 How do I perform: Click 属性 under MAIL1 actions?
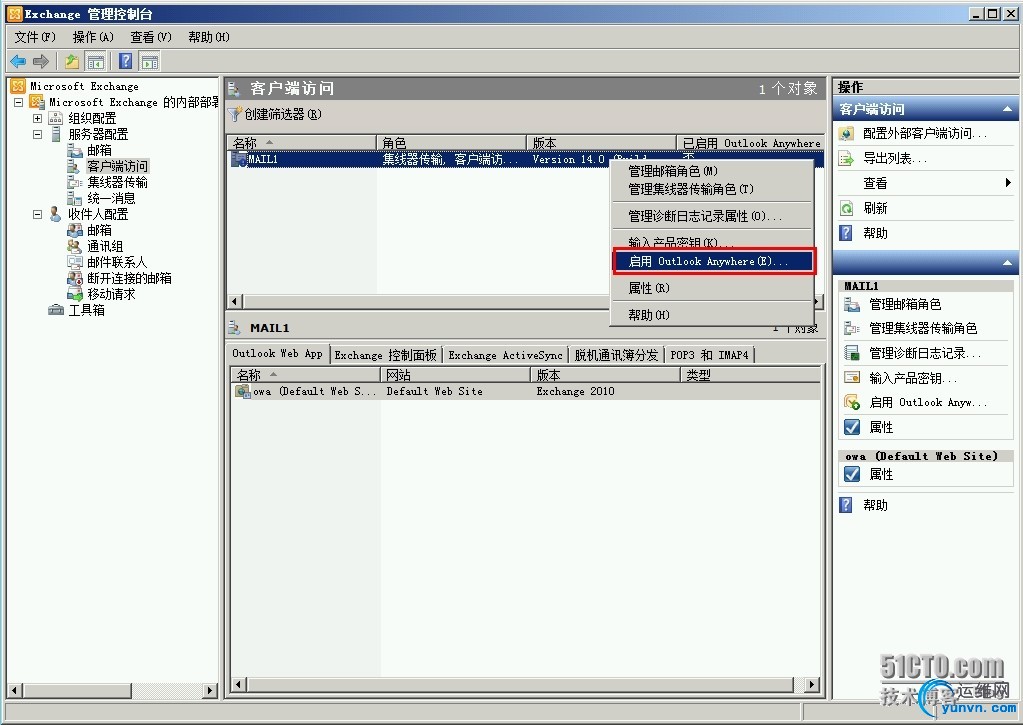pyautogui.click(x=881, y=427)
